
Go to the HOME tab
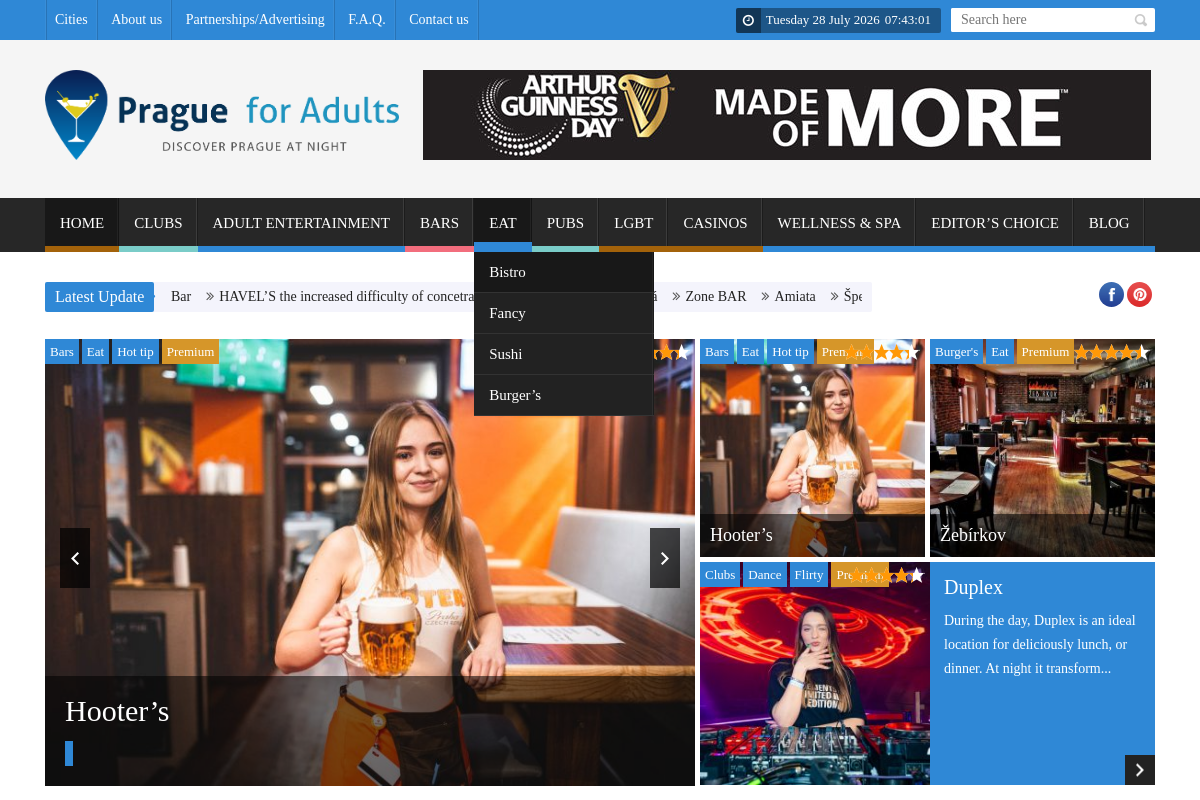pyautogui.click(x=82, y=223)
